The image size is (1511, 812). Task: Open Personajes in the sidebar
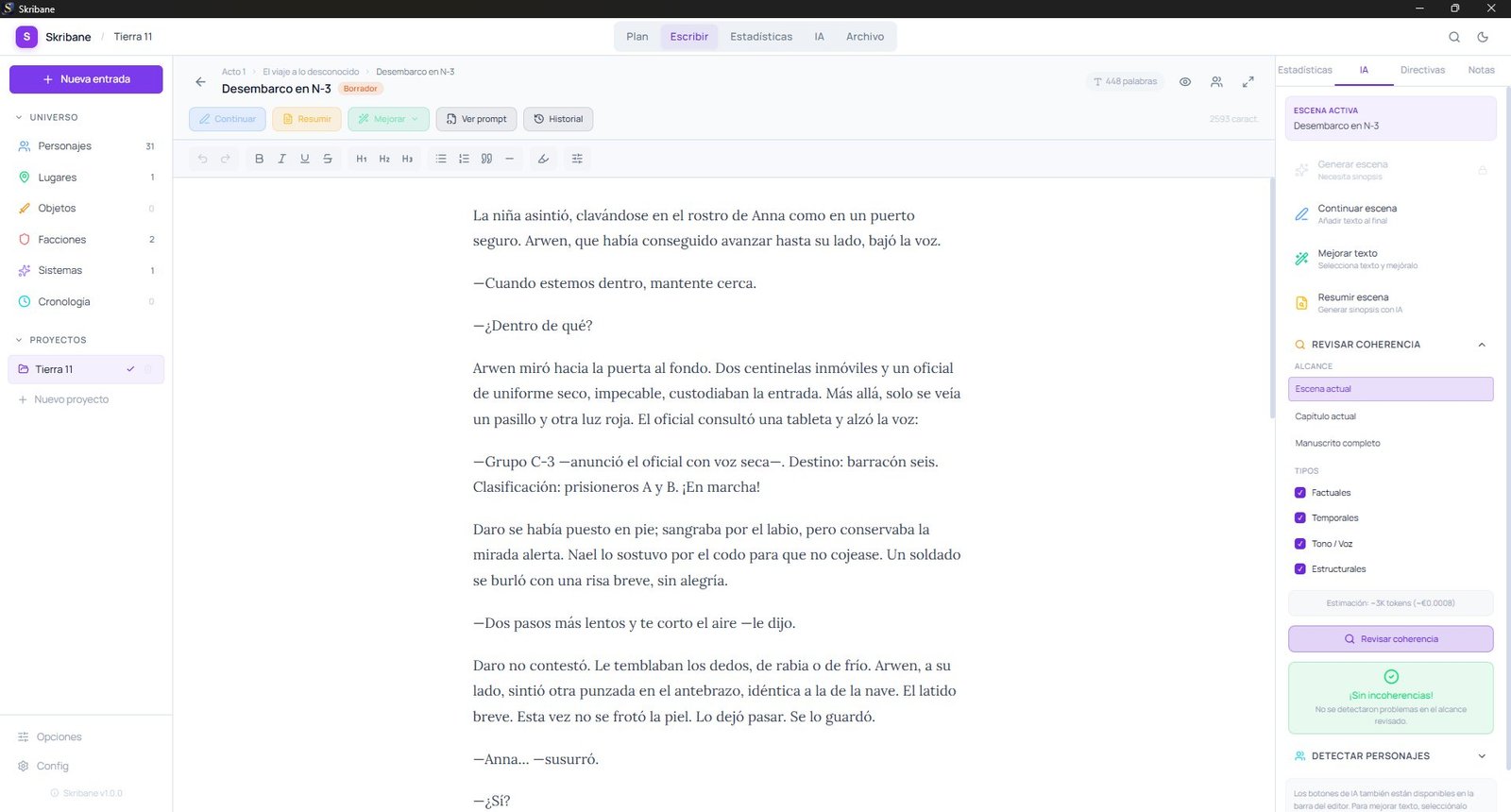[x=86, y=146]
